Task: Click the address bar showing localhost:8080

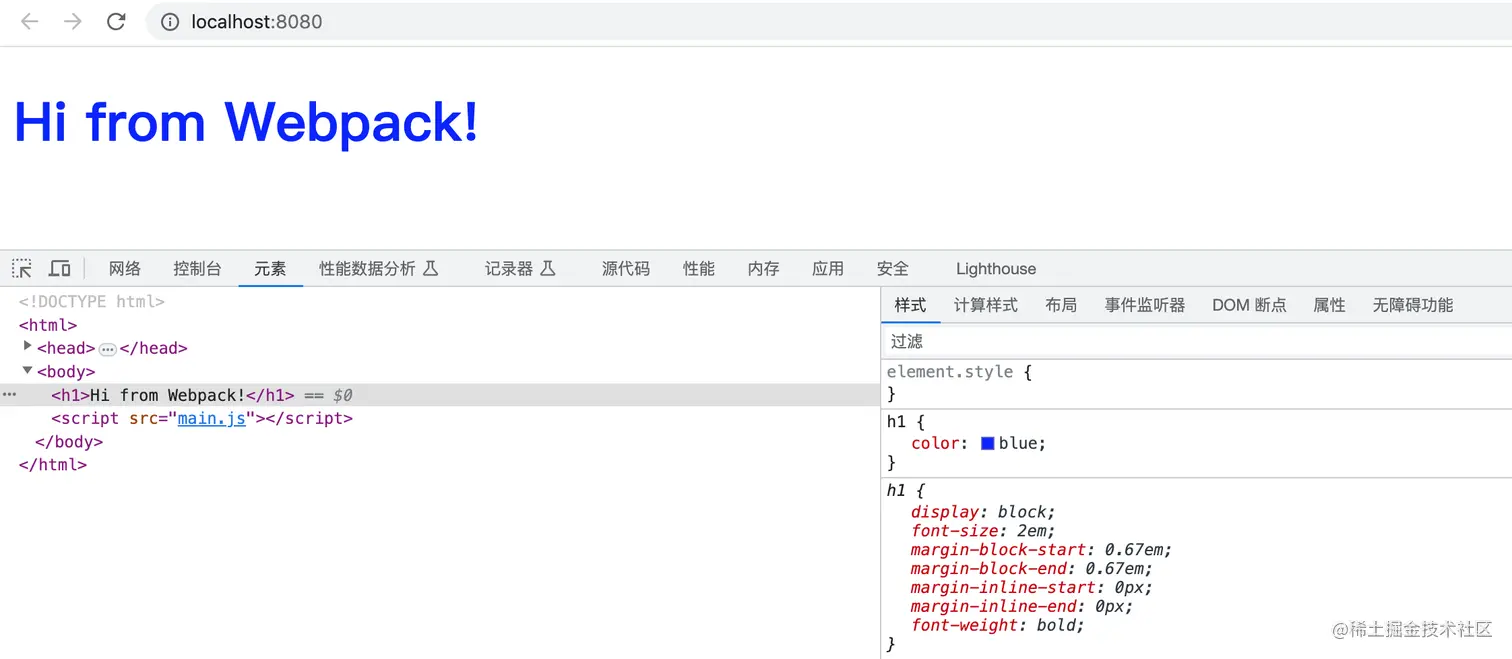Action: (x=828, y=22)
